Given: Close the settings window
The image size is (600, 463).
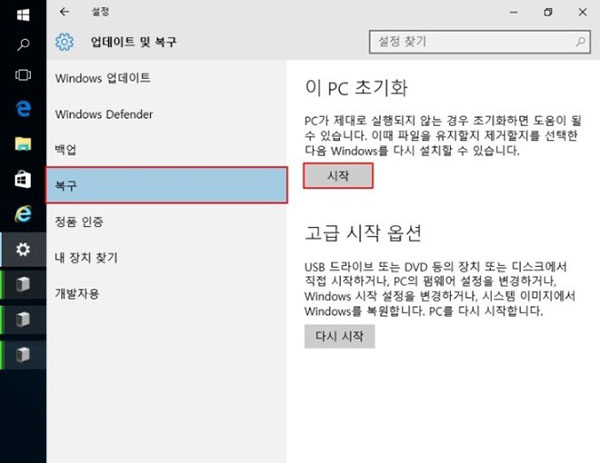Looking at the screenshot, I should [582, 12].
